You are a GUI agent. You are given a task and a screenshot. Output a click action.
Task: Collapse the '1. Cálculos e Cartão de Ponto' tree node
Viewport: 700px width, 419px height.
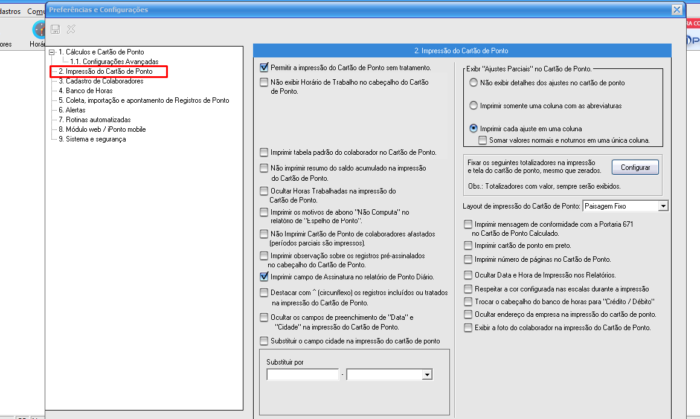[x=52, y=51]
